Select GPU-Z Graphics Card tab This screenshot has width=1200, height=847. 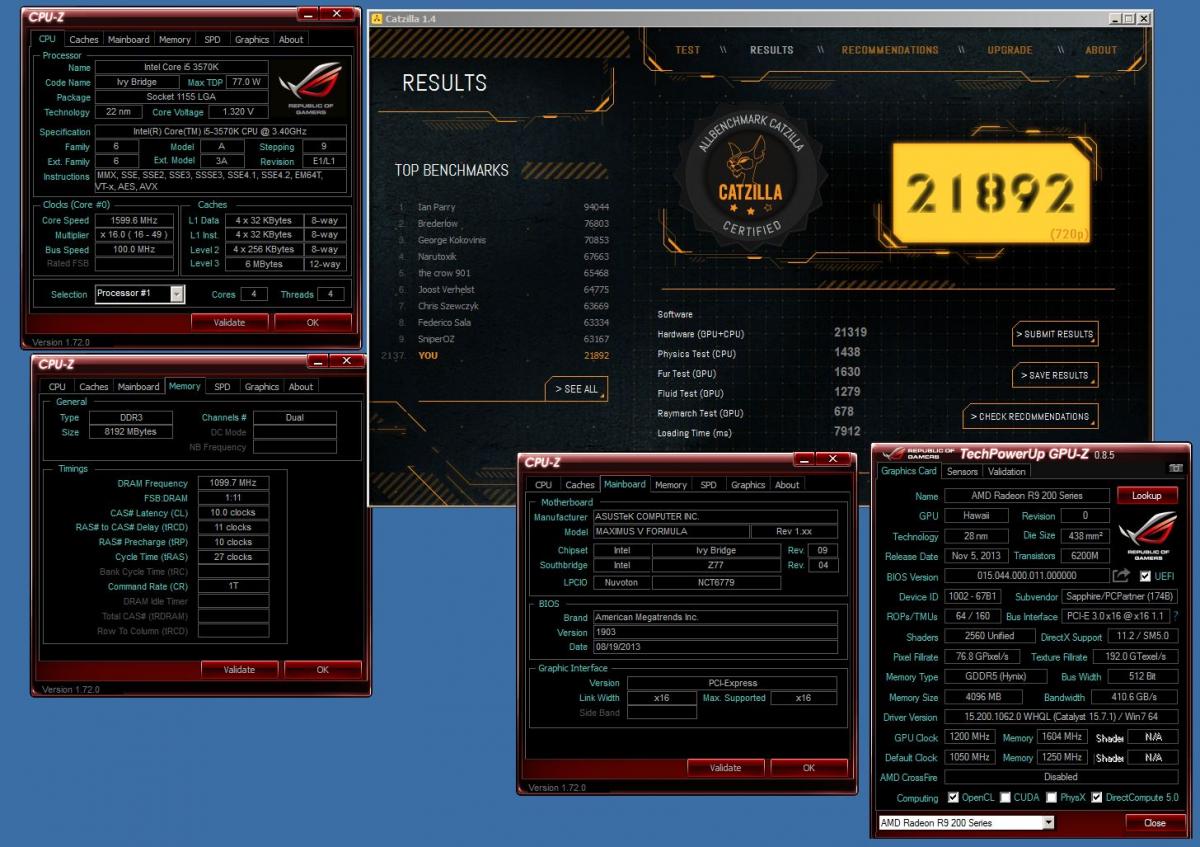pyautogui.click(x=908, y=472)
